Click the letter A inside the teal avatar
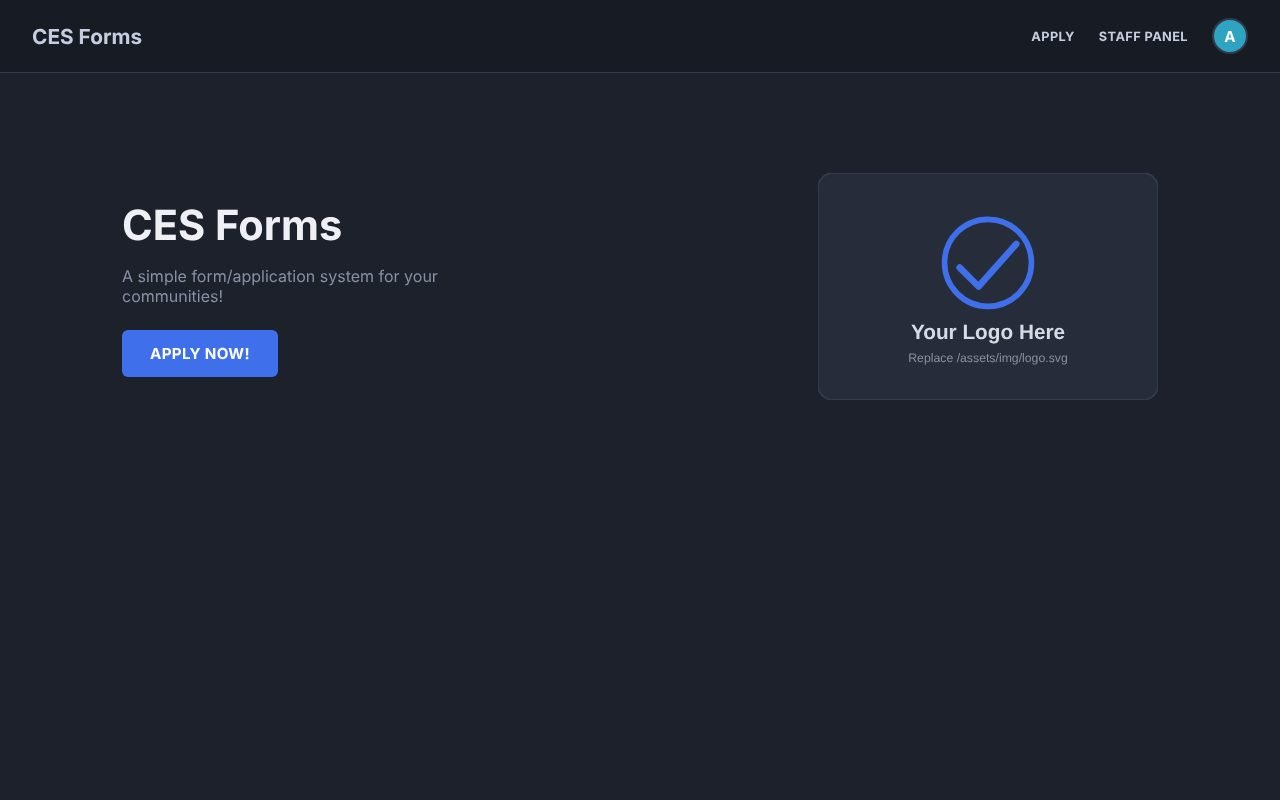 point(1230,36)
